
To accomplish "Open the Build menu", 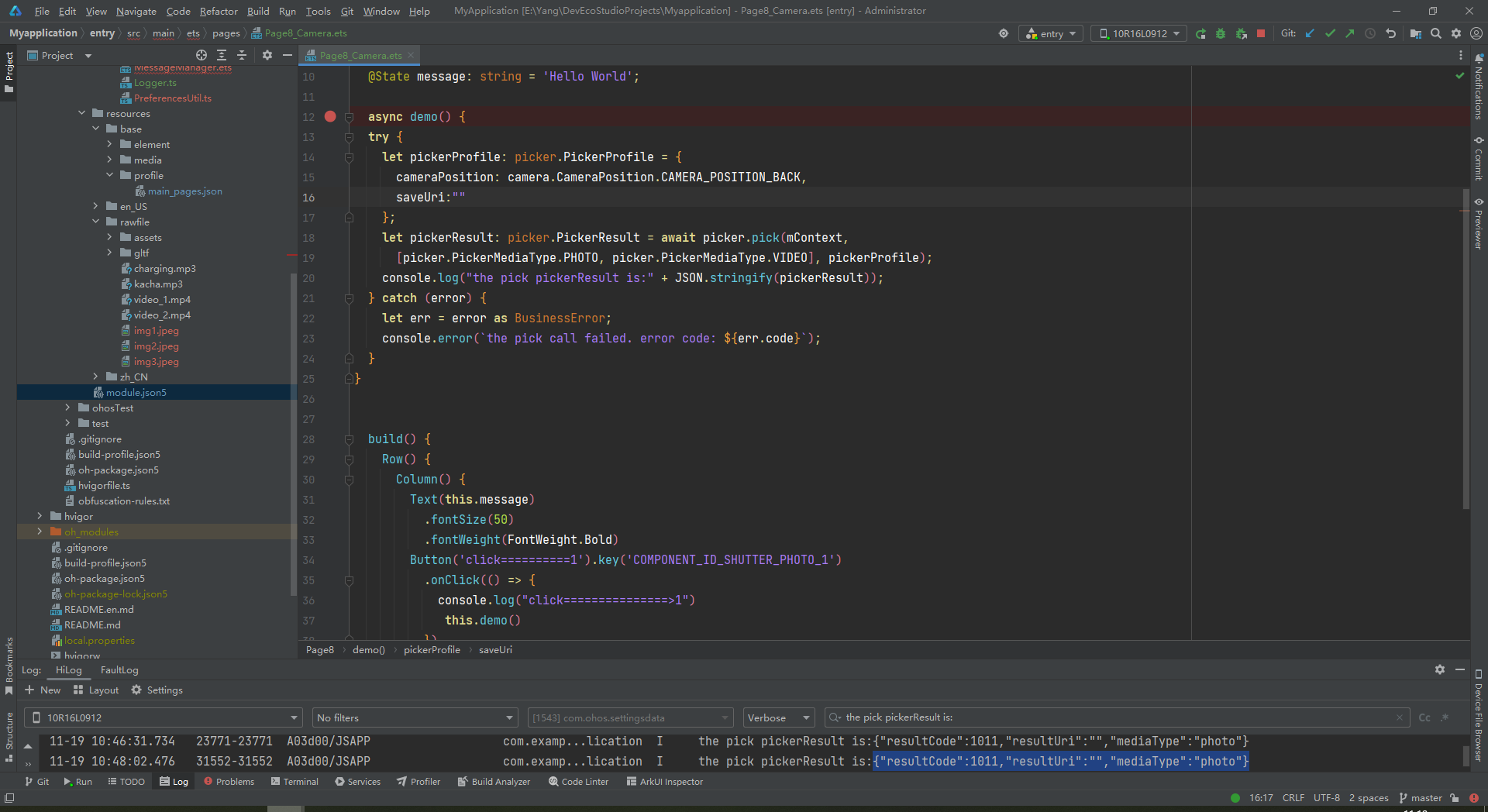I will (258, 11).
